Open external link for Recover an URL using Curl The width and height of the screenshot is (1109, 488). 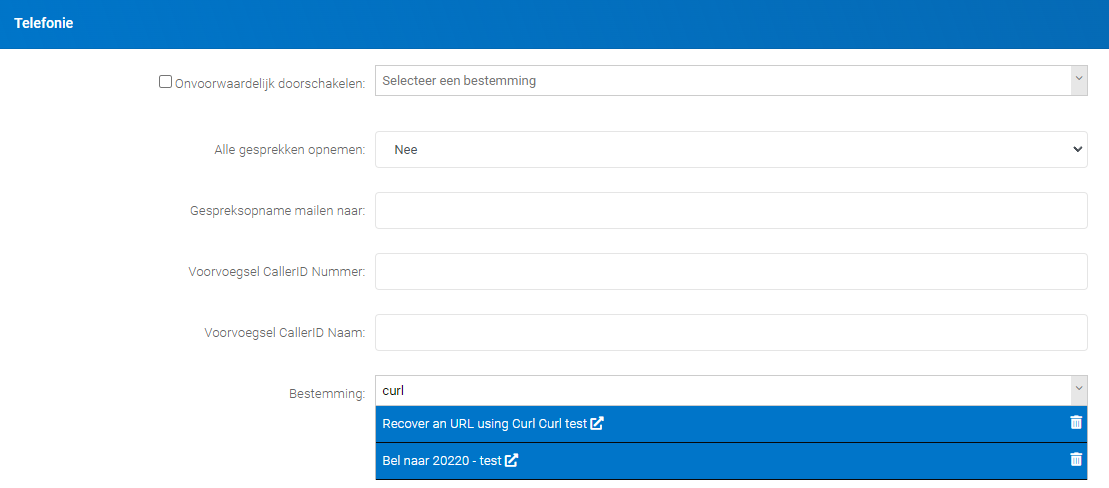(x=597, y=424)
